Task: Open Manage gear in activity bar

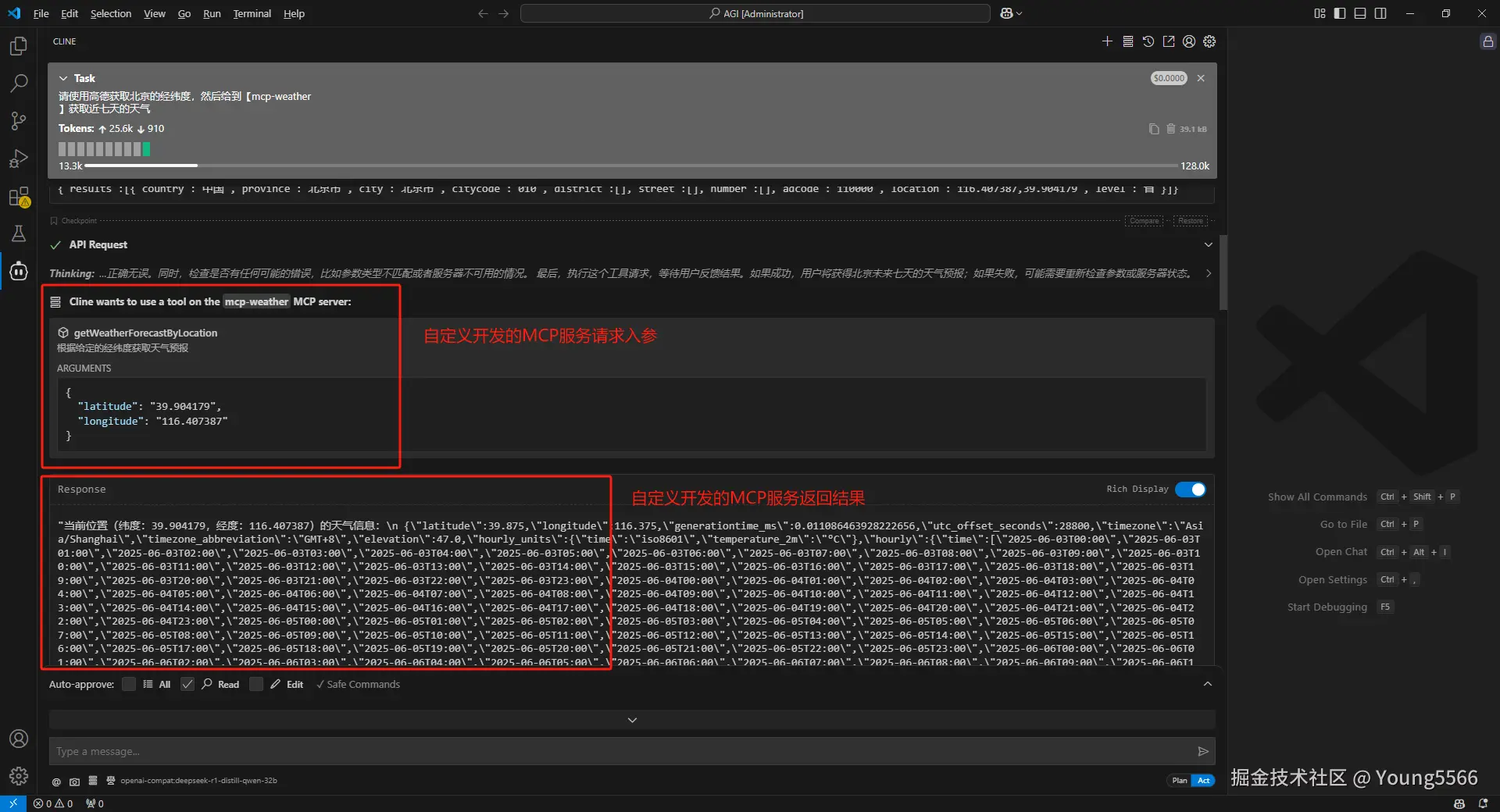Action: [x=19, y=776]
